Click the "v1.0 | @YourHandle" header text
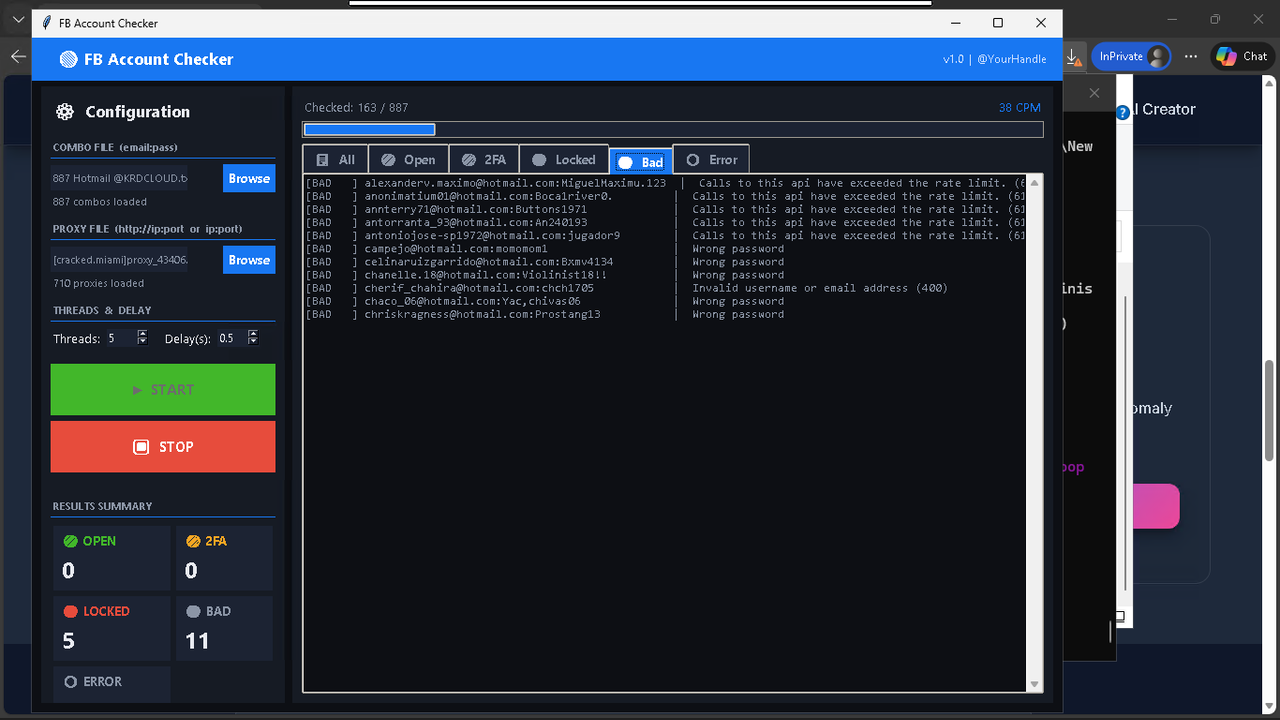Image resolution: width=1280 pixels, height=720 pixels. click(995, 59)
